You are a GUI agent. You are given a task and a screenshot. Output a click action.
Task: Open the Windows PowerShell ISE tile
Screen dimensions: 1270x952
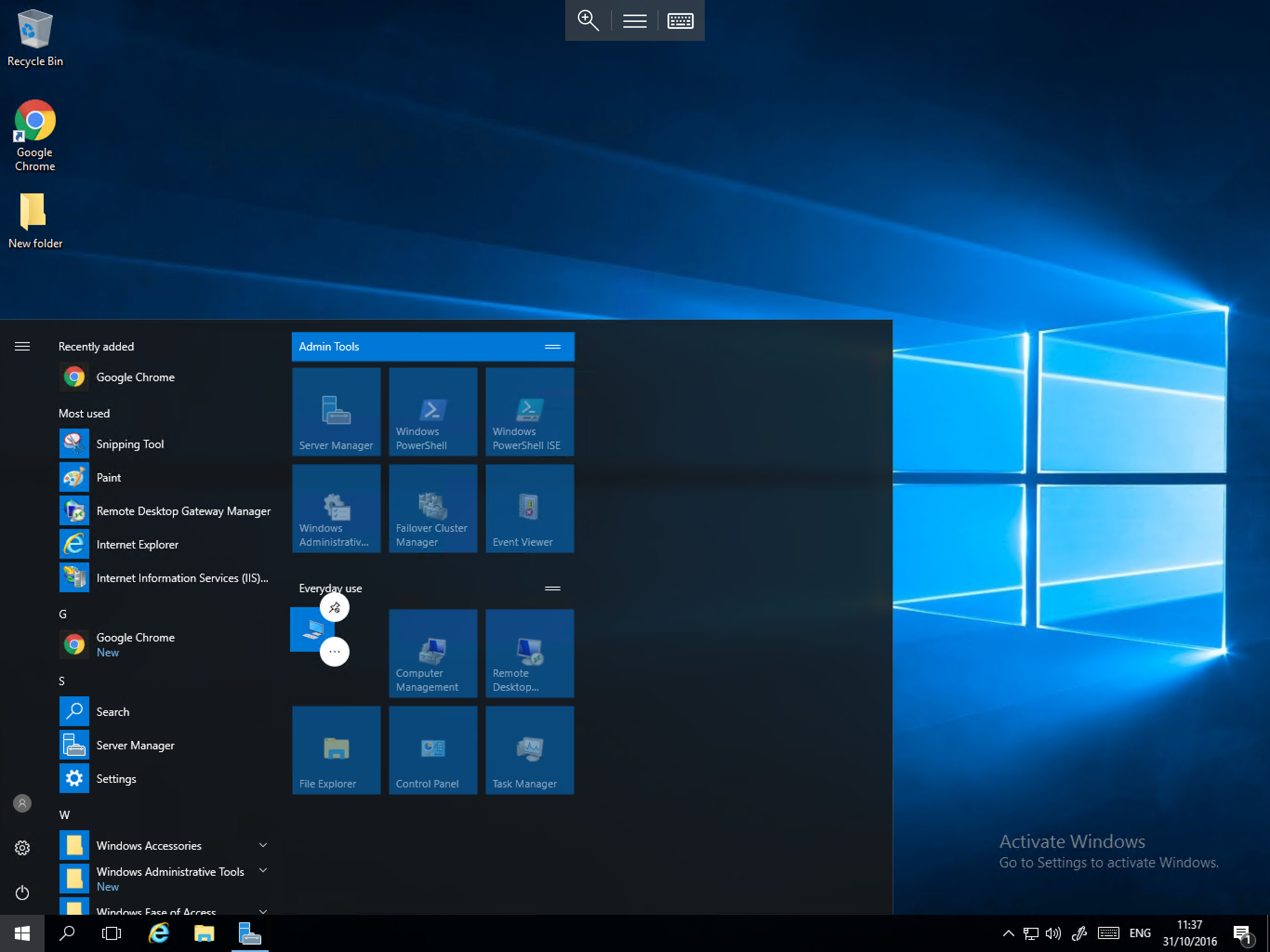(529, 412)
